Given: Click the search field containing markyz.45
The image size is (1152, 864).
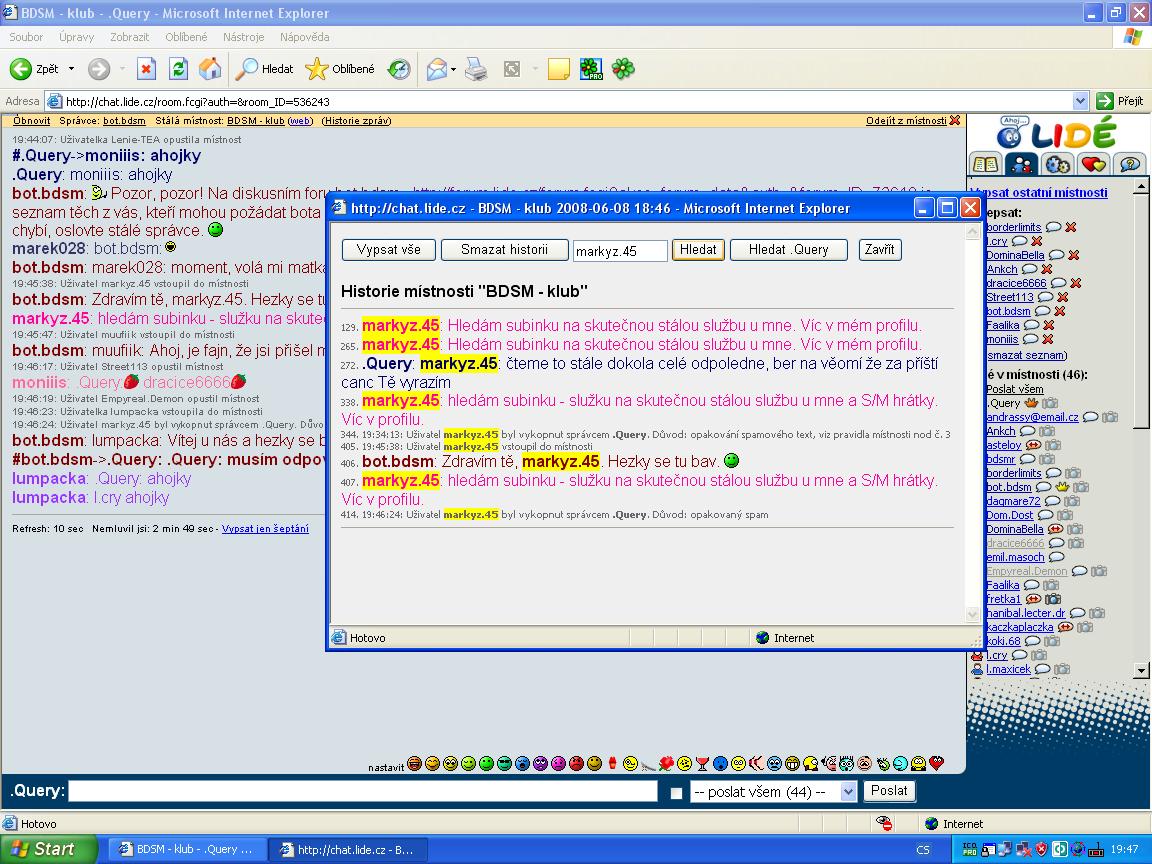Looking at the screenshot, I should [x=620, y=251].
